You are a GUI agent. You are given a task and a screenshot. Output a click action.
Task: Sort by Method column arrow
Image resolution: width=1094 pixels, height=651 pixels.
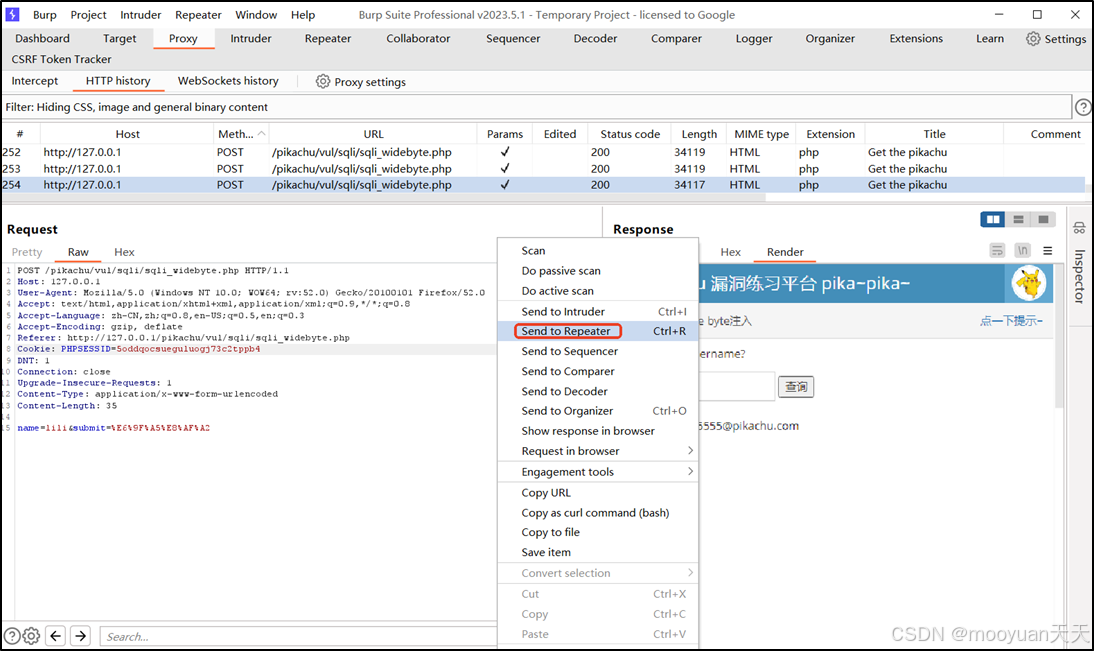point(262,133)
